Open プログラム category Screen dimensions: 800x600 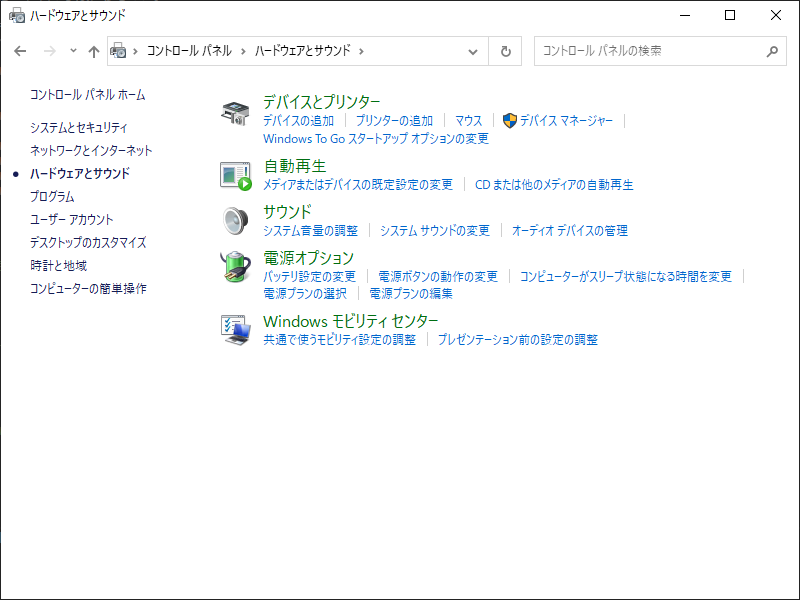click(52, 196)
